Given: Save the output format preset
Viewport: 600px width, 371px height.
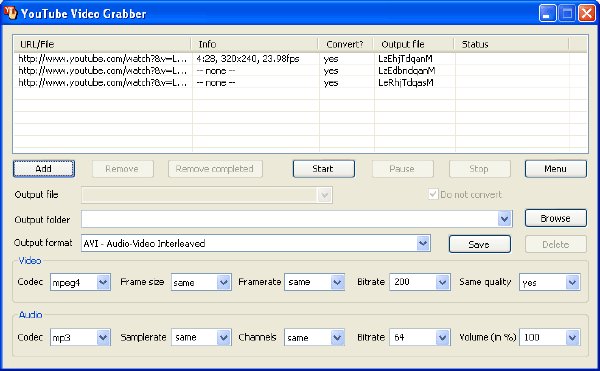Looking at the screenshot, I should (479, 244).
